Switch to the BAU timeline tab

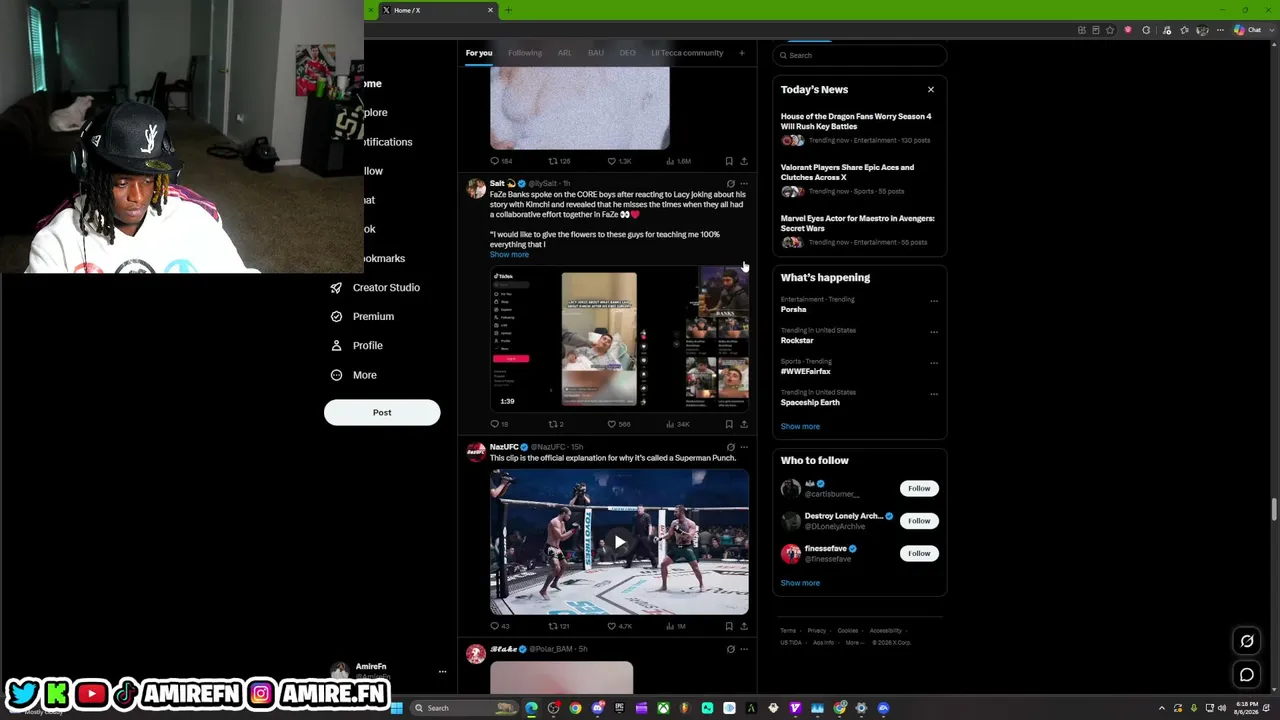point(596,53)
